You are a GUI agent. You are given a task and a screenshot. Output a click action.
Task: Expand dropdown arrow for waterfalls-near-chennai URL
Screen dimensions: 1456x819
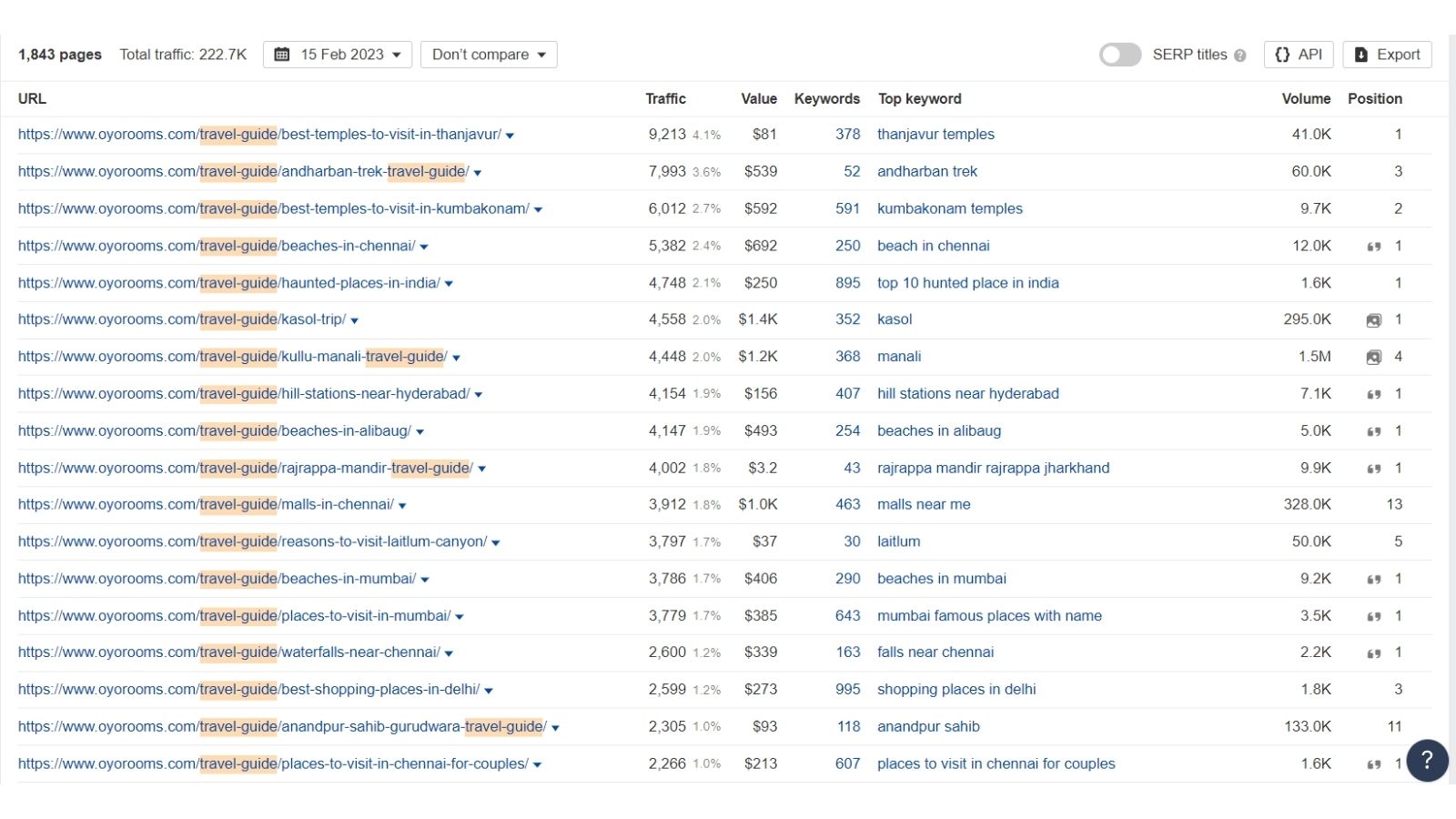[449, 653]
